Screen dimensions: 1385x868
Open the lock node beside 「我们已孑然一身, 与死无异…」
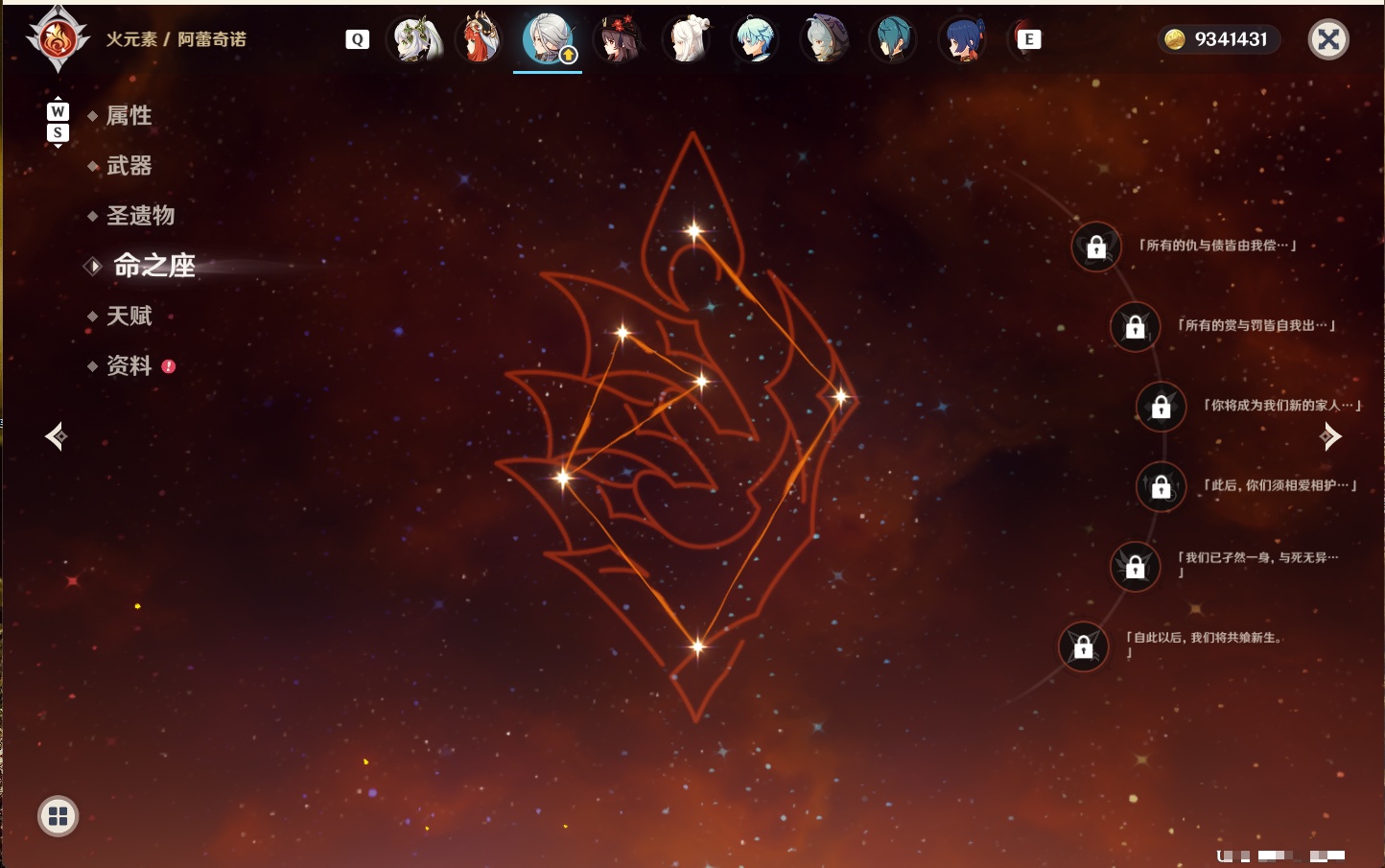[x=1135, y=566]
